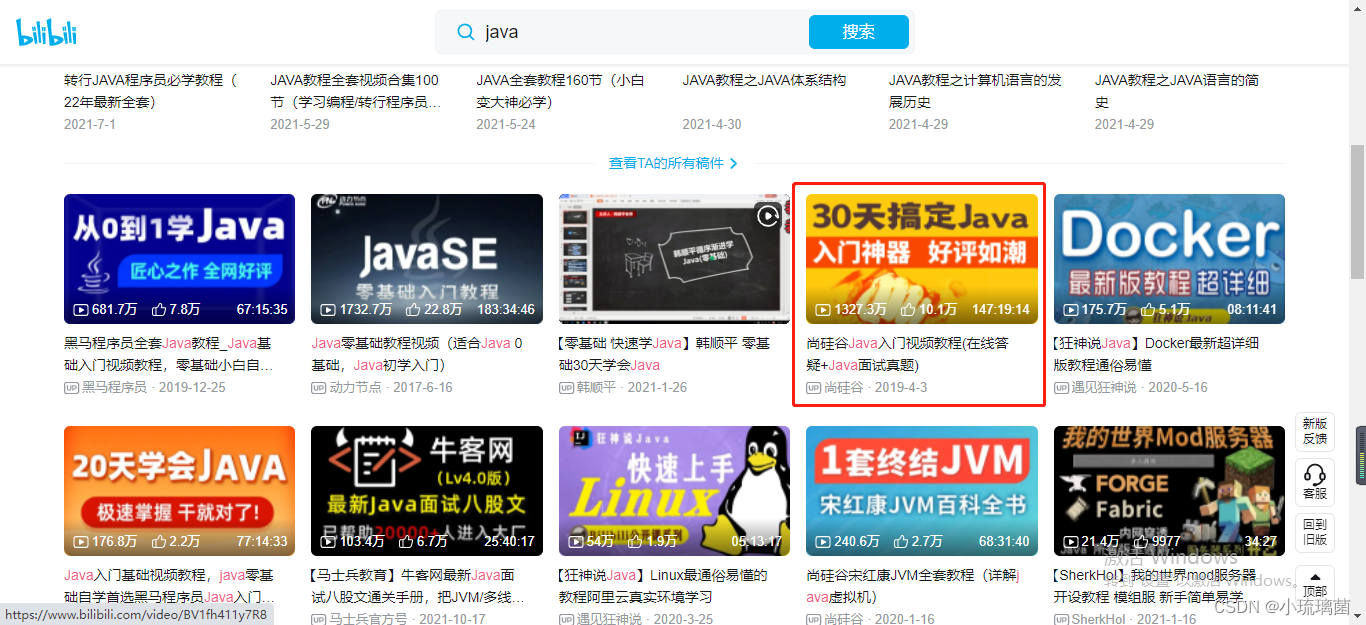Click UP badge icon before 遇见狂神说 2020-5-16
This screenshot has height=625, width=1366.
click(x=1061, y=388)
